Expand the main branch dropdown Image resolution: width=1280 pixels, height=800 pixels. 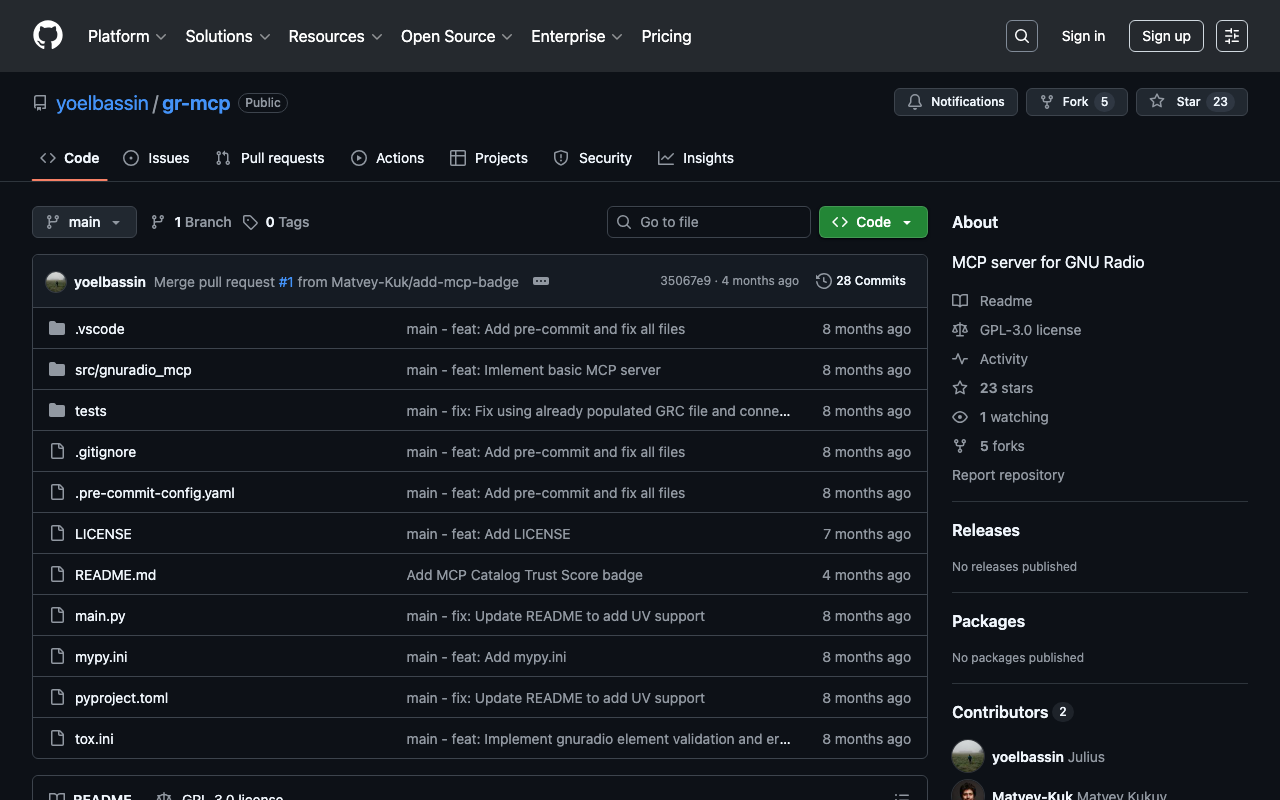(x=84, y=222)
